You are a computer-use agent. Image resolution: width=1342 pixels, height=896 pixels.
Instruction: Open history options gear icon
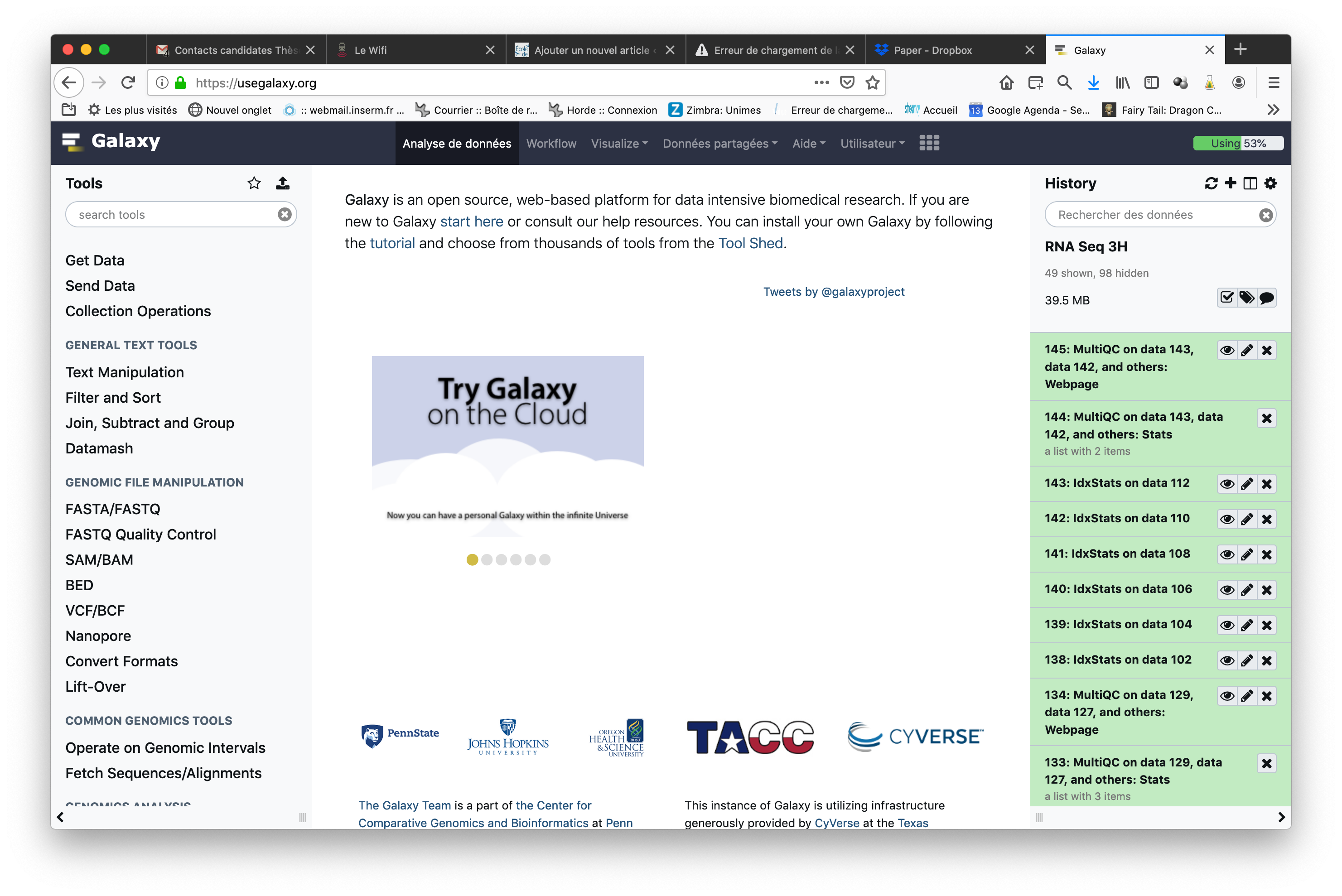(x=1270, y=183)
